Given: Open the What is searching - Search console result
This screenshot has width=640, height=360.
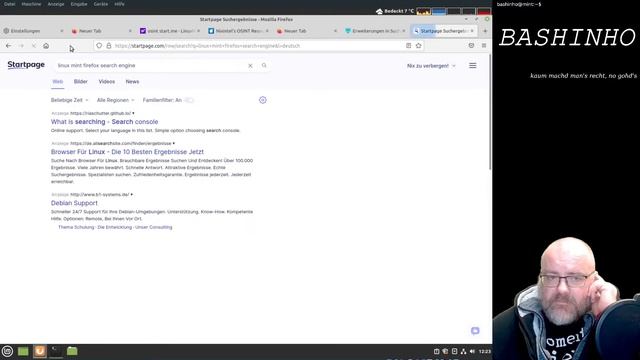Looking at the screenshot, I should point(104,122).
